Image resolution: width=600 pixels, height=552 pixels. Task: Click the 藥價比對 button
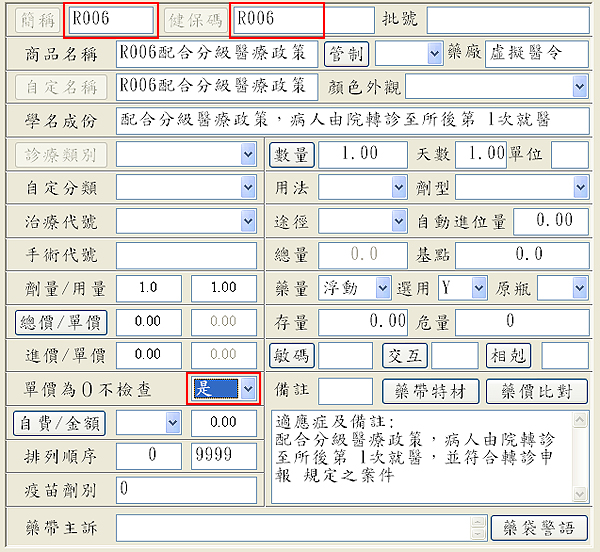click(x=537, y=390)
